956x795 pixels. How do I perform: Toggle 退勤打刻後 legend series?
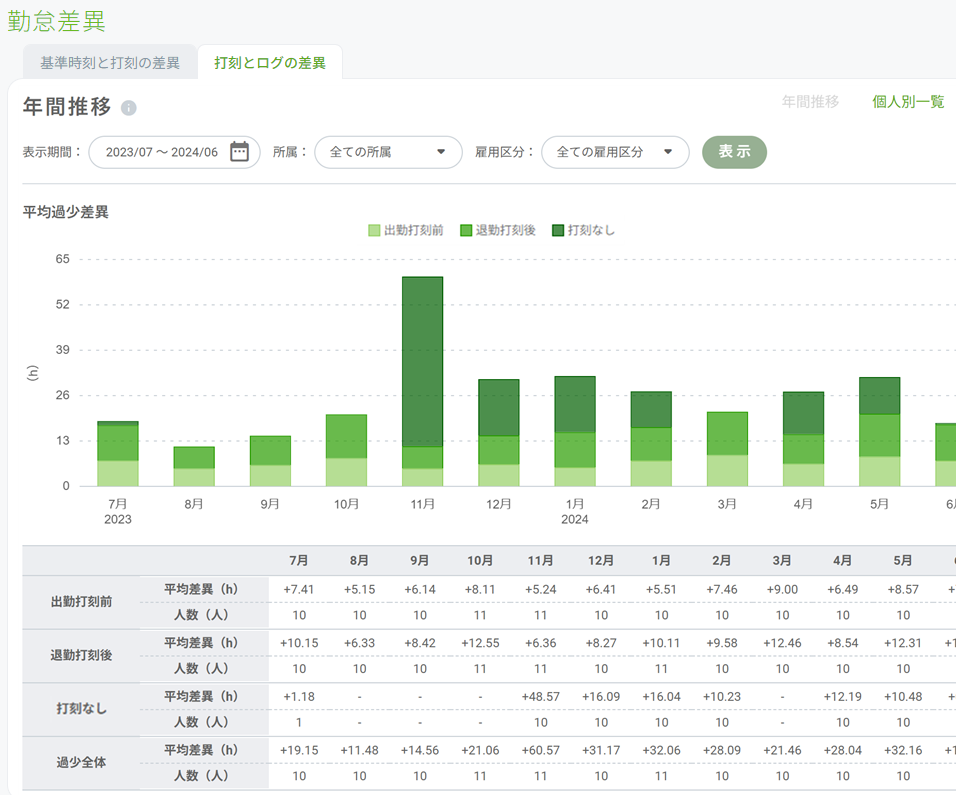pyautogui.click(x=505, y=230)
